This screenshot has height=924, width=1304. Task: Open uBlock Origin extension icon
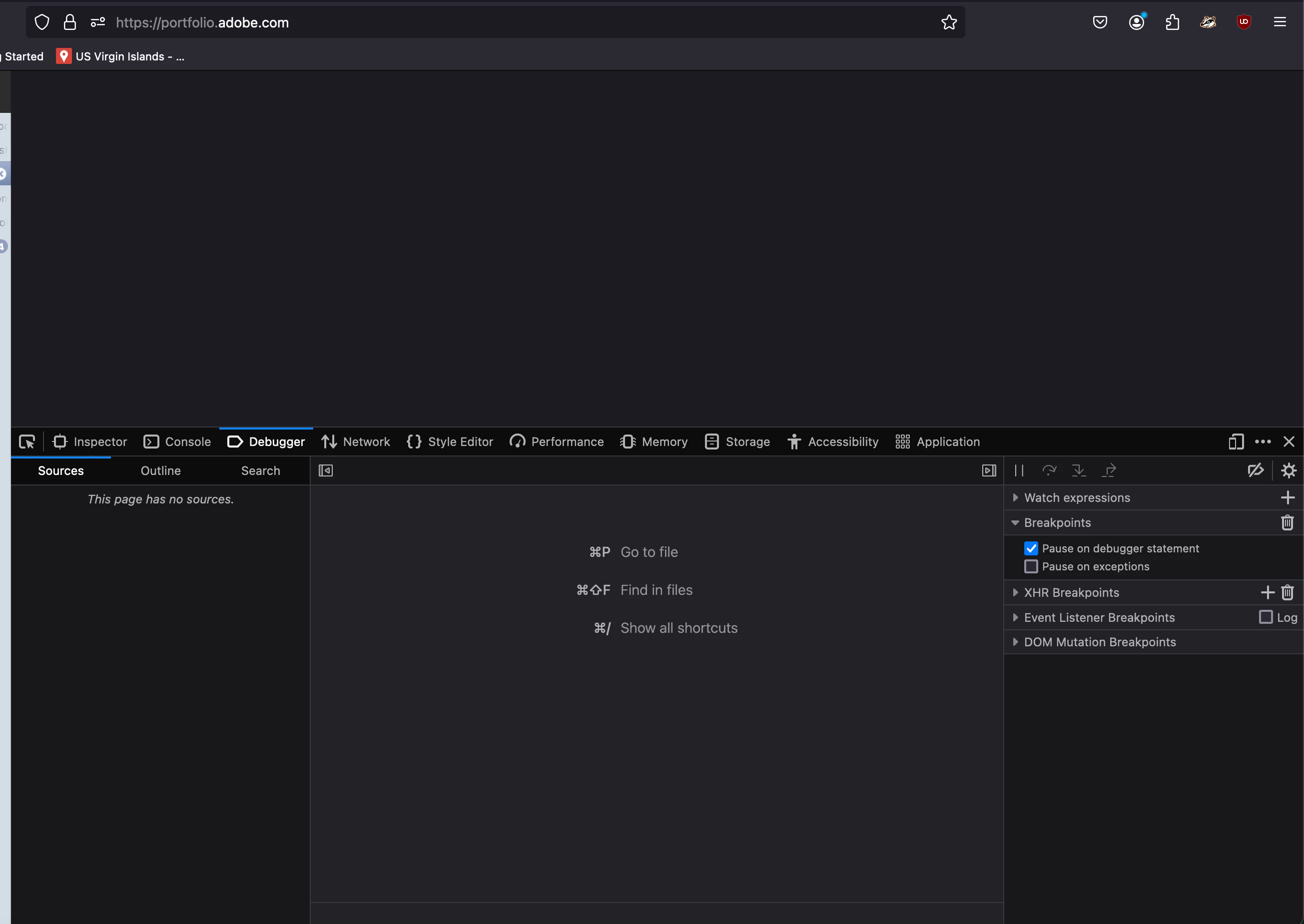[x=1244, y=23]
